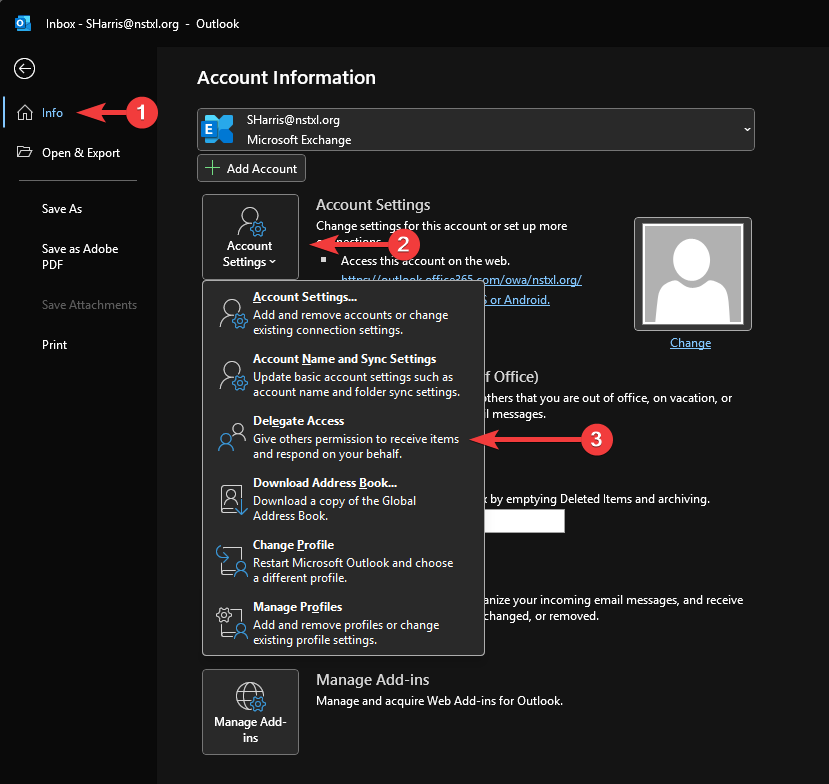The width and height of the screenshot is (829, 784).
Task: Select Account Name and Sync Settings
Action: tap(344, 375)
